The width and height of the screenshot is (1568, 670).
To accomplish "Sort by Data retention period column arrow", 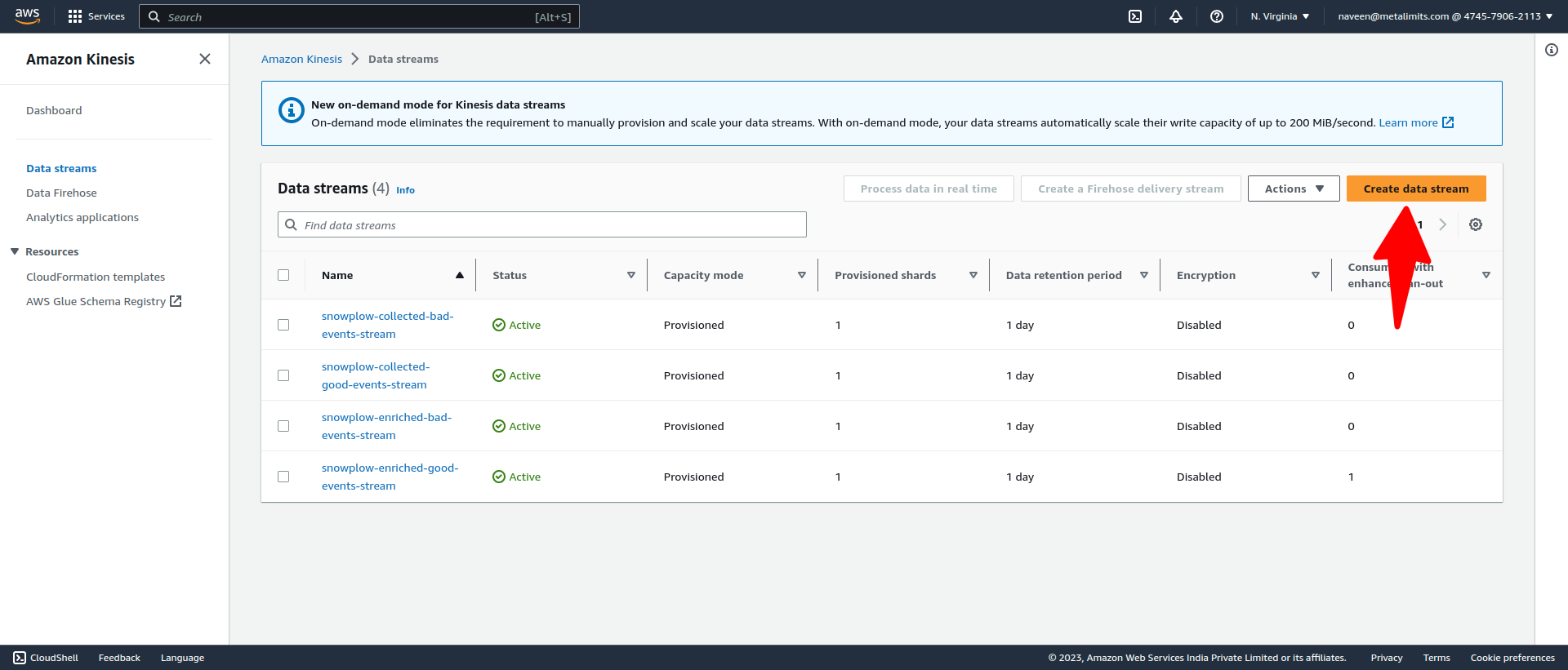I will point(1144,275).
